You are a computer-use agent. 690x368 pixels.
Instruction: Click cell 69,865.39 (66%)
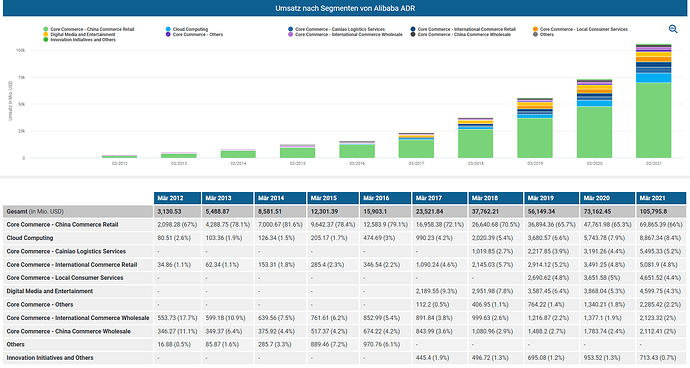click(x=661, y=224)
